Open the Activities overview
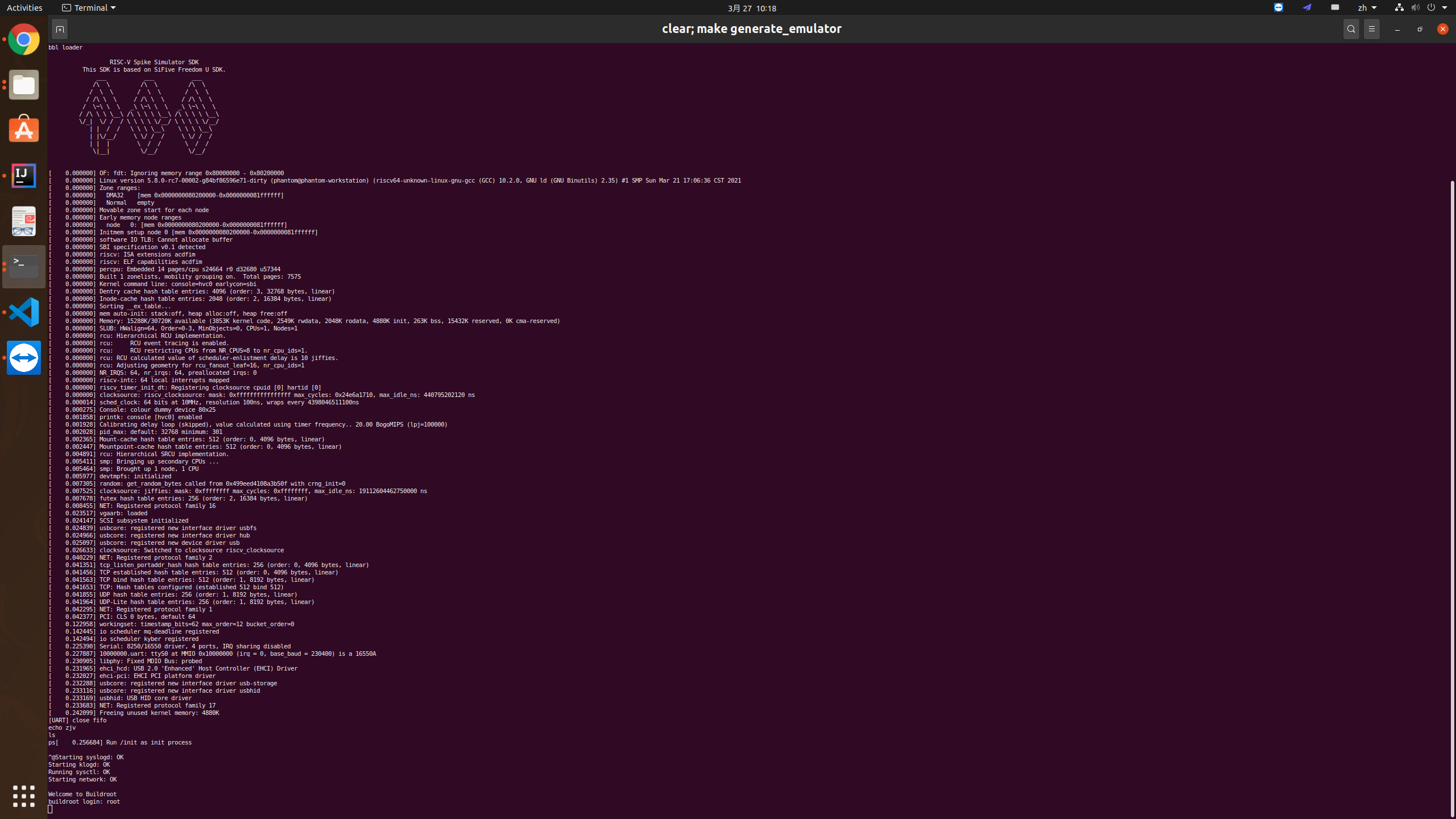Screen dimensions: 1456x819 coord(24,8)
